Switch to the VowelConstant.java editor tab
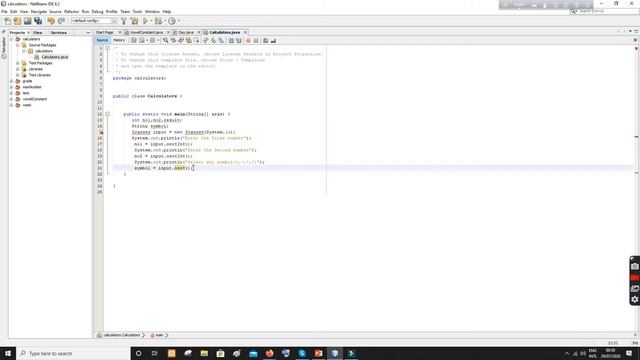 click(x=146, y=32)
